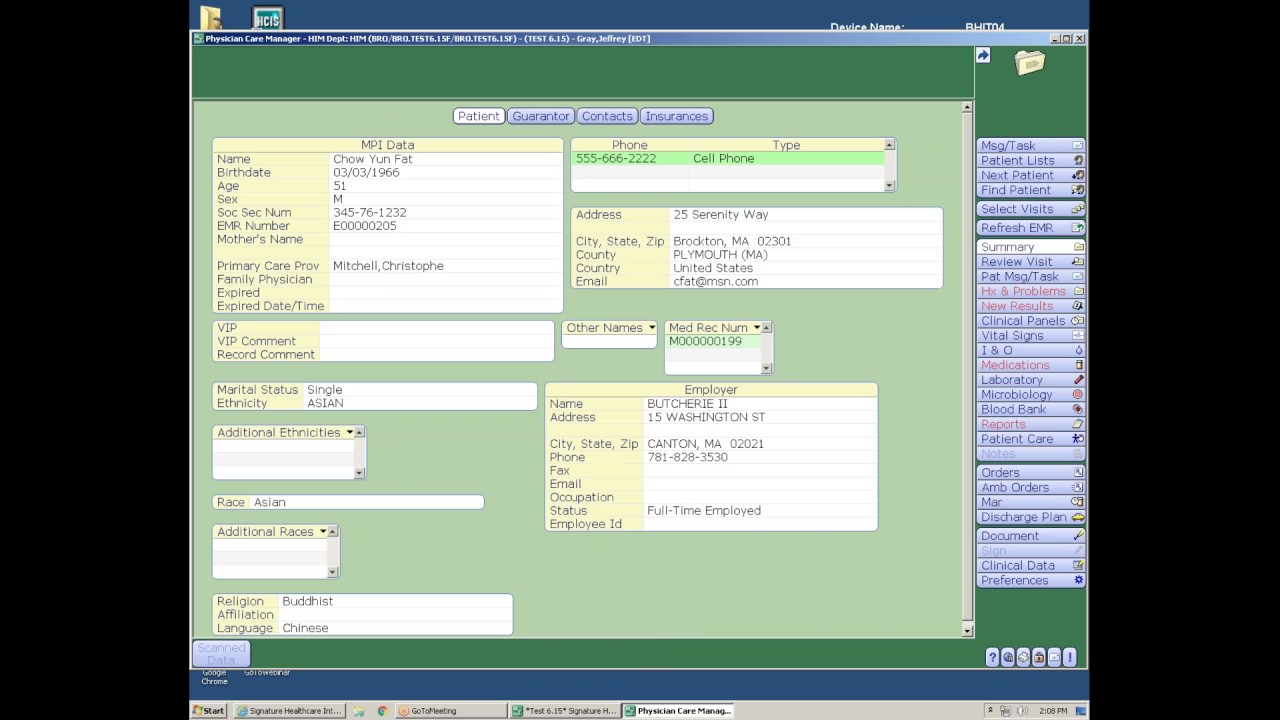Click the volume icon in system tray

1021,711
